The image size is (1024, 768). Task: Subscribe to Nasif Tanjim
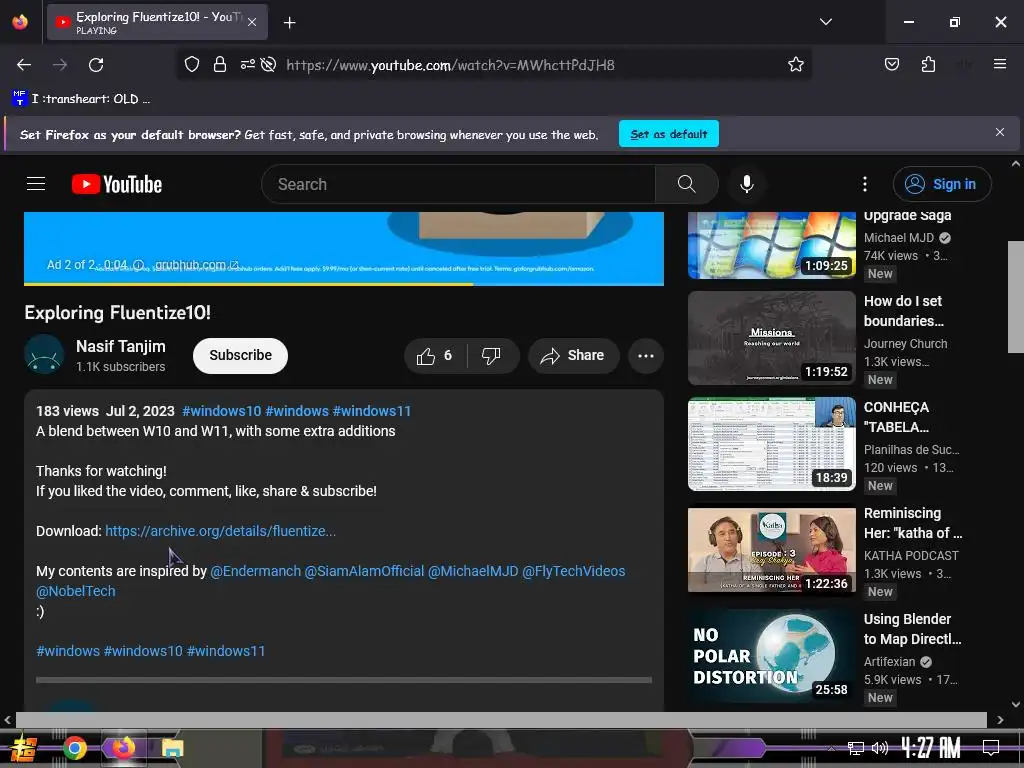[x=240, y=355]
